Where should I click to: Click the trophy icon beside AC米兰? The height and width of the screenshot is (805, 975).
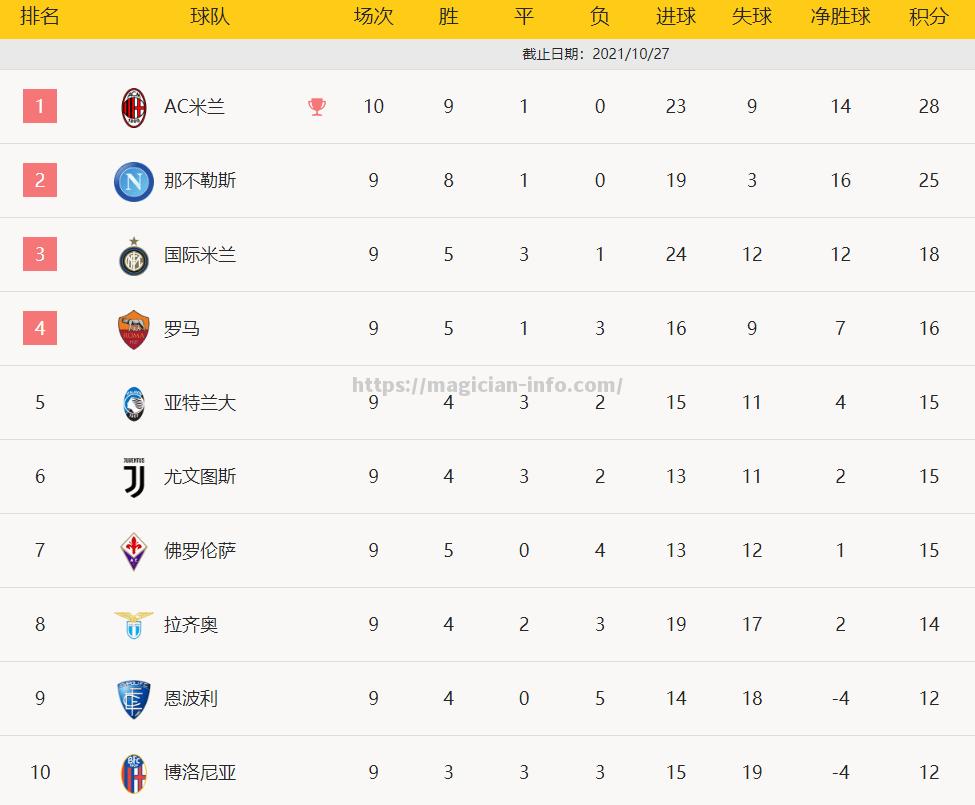pyautogui.click(x=317, y=107)
